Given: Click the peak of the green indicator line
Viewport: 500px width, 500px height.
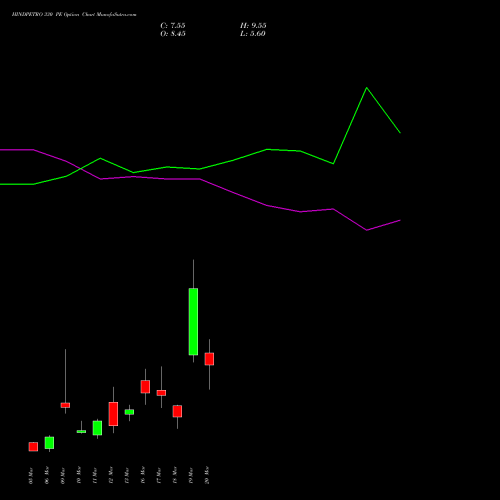Looking at the screenshot, I should pyautogui.click(x=367, y=88).
